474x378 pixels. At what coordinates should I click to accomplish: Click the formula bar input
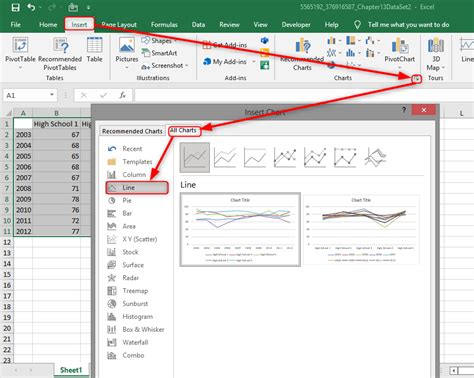[x=304, y=95]
